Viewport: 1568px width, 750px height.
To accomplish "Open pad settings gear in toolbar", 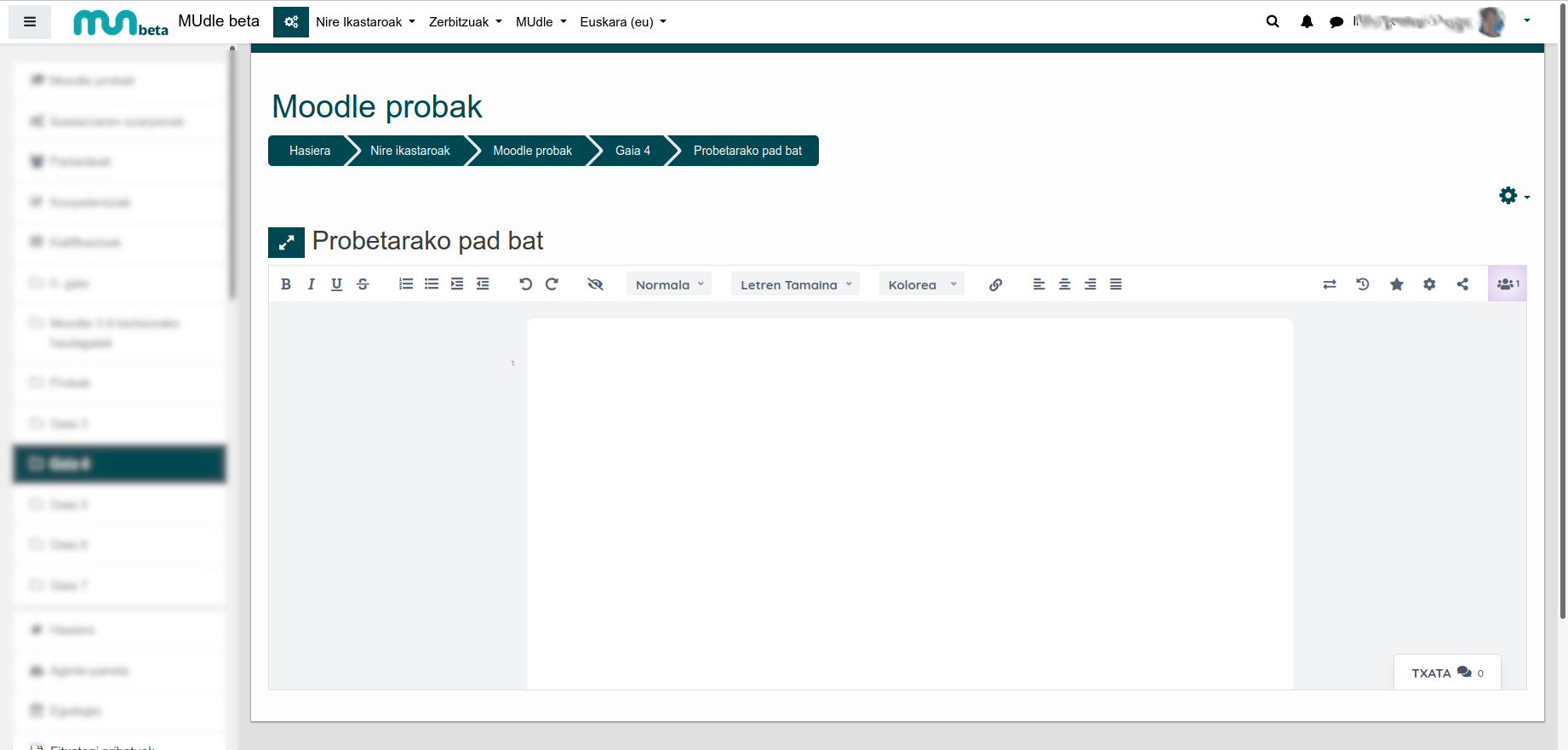I will point(1429,284).
